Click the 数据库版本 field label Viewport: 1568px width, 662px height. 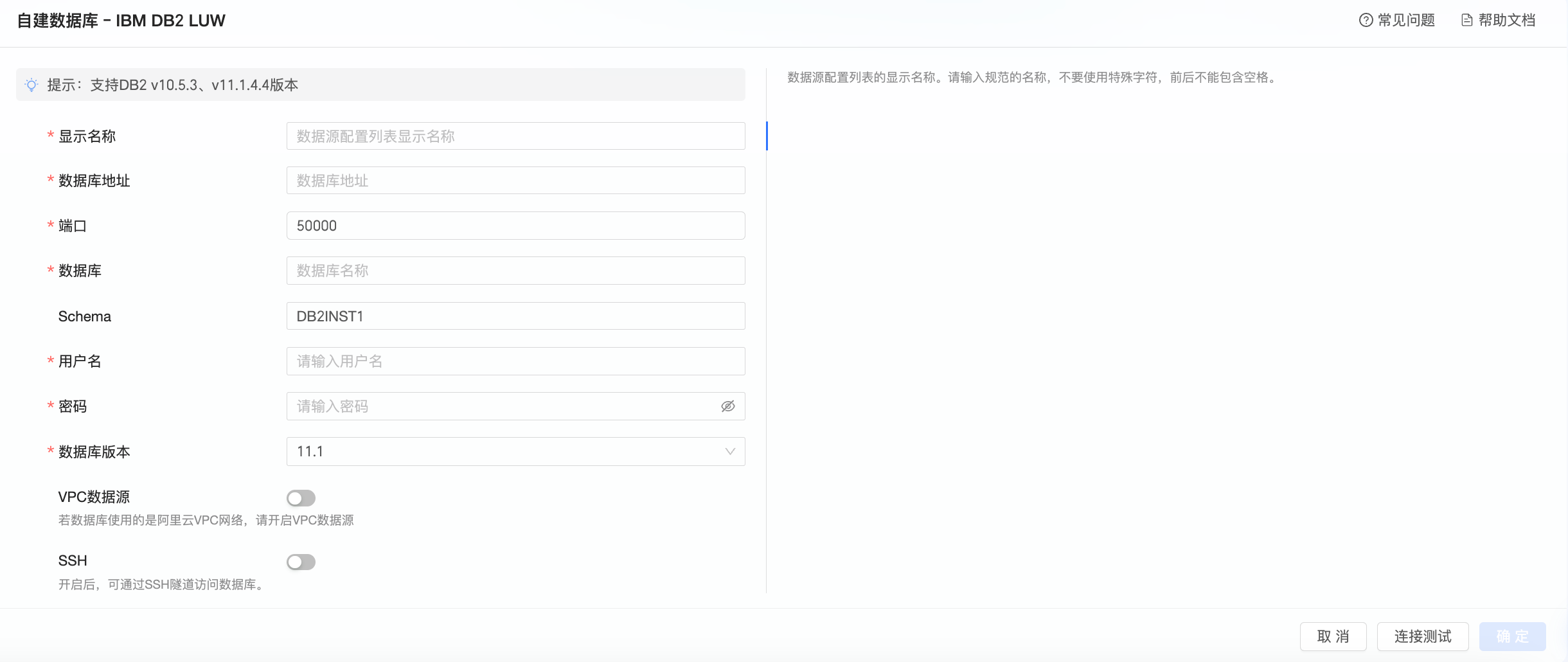94,452
